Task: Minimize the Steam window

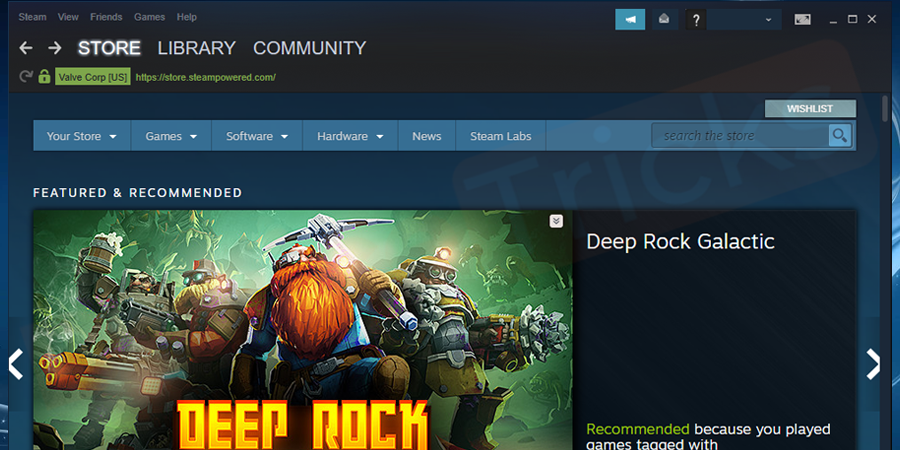Action: click(833, 20)
